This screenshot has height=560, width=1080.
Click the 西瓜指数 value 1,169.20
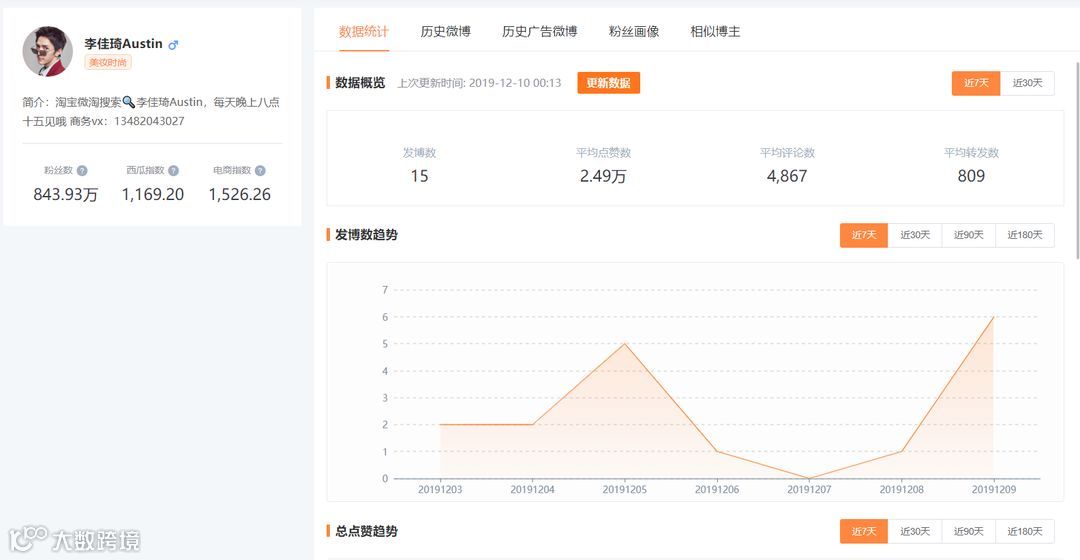(x=153, y=195)
